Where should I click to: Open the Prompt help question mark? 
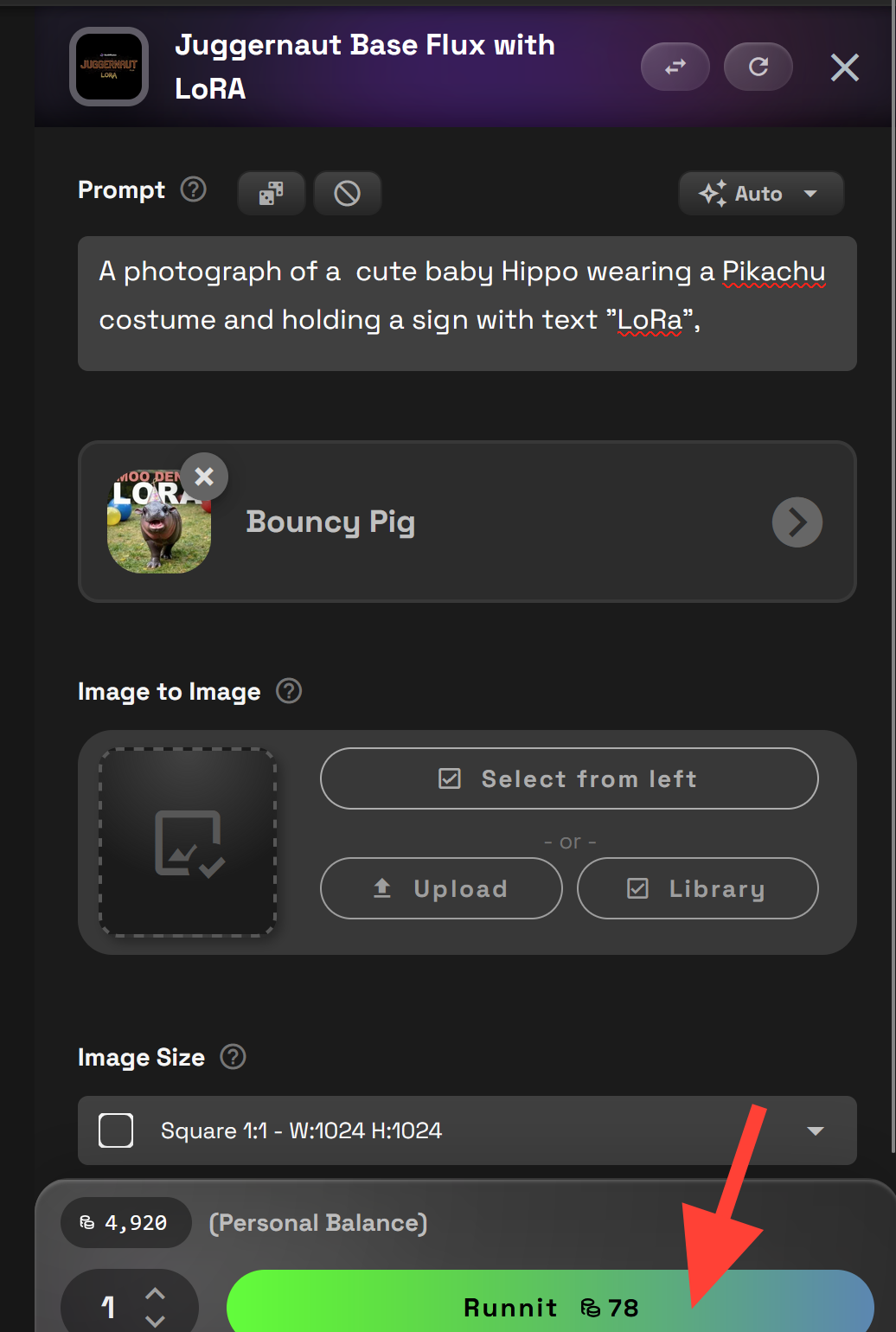coord(194,189)
